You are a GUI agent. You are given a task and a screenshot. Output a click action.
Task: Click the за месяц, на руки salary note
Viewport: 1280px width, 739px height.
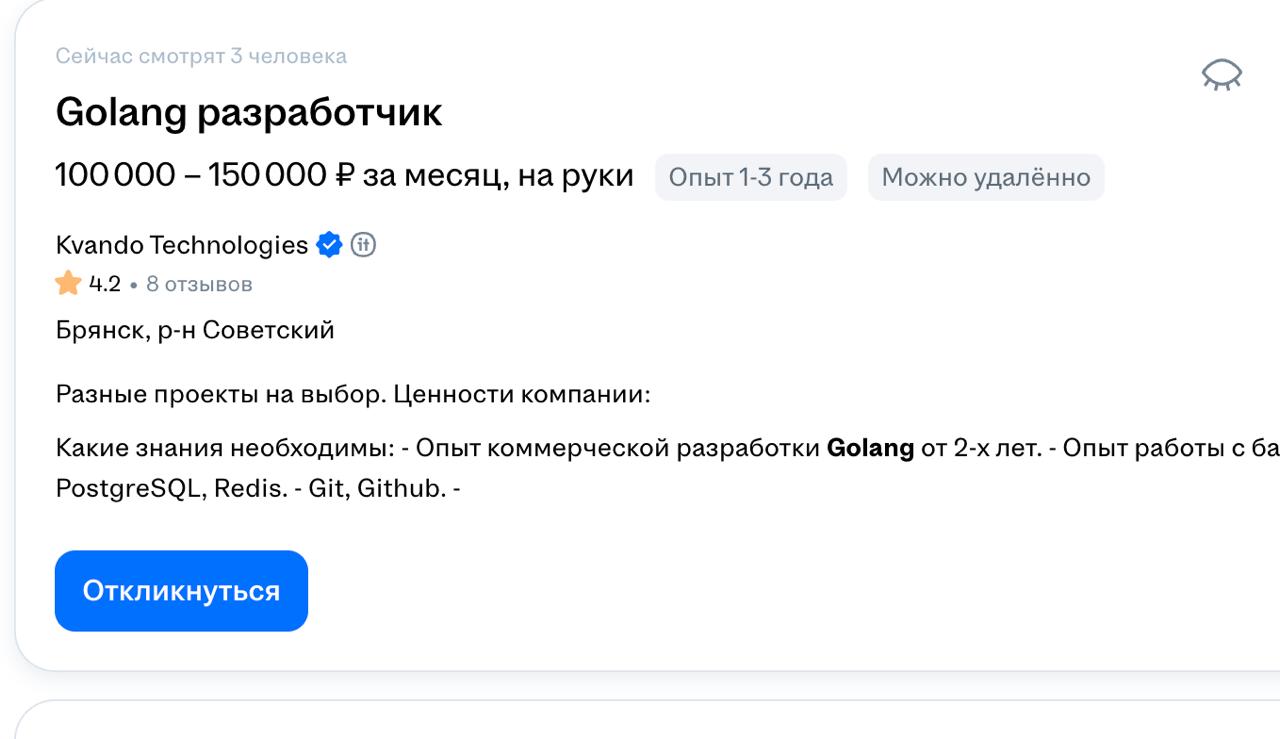click(498, 176)
